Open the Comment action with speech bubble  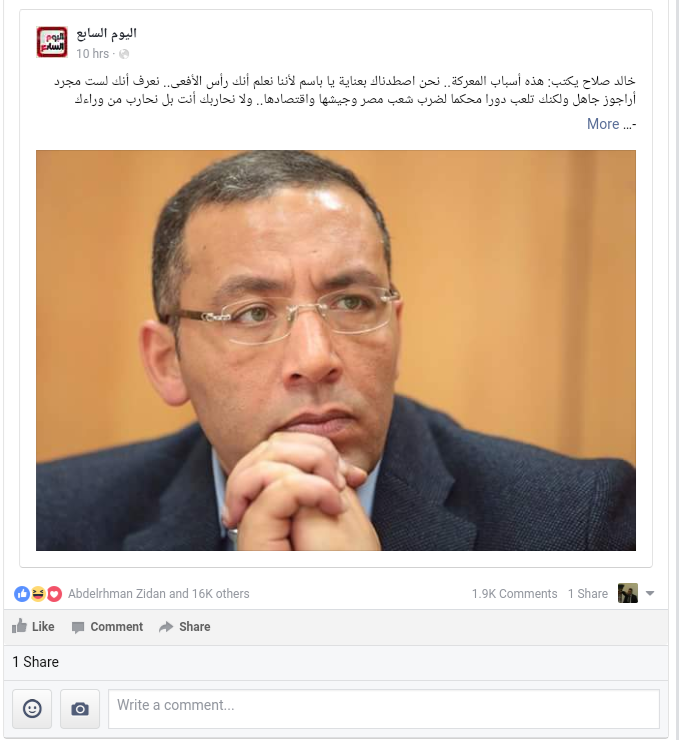pyautogui.click(x=107, y=627)
